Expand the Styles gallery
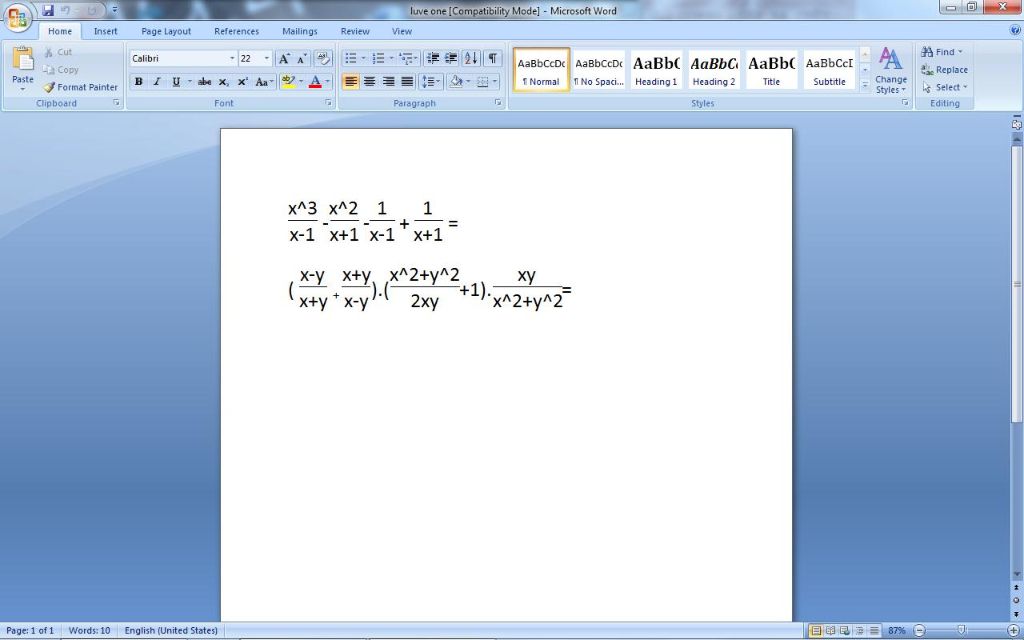1024x640 pixels. click(865, 86)
